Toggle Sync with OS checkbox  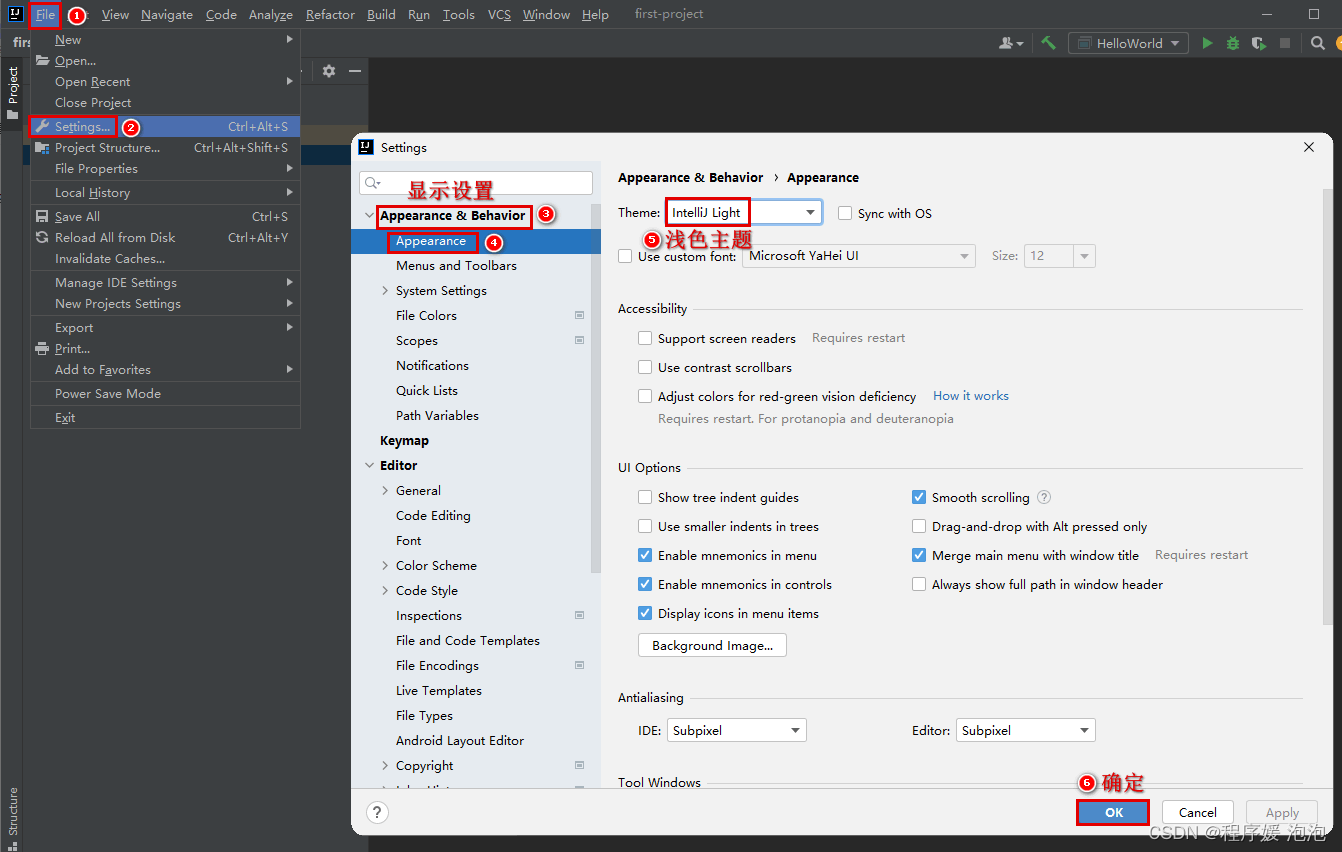click(x=845, y=213)
